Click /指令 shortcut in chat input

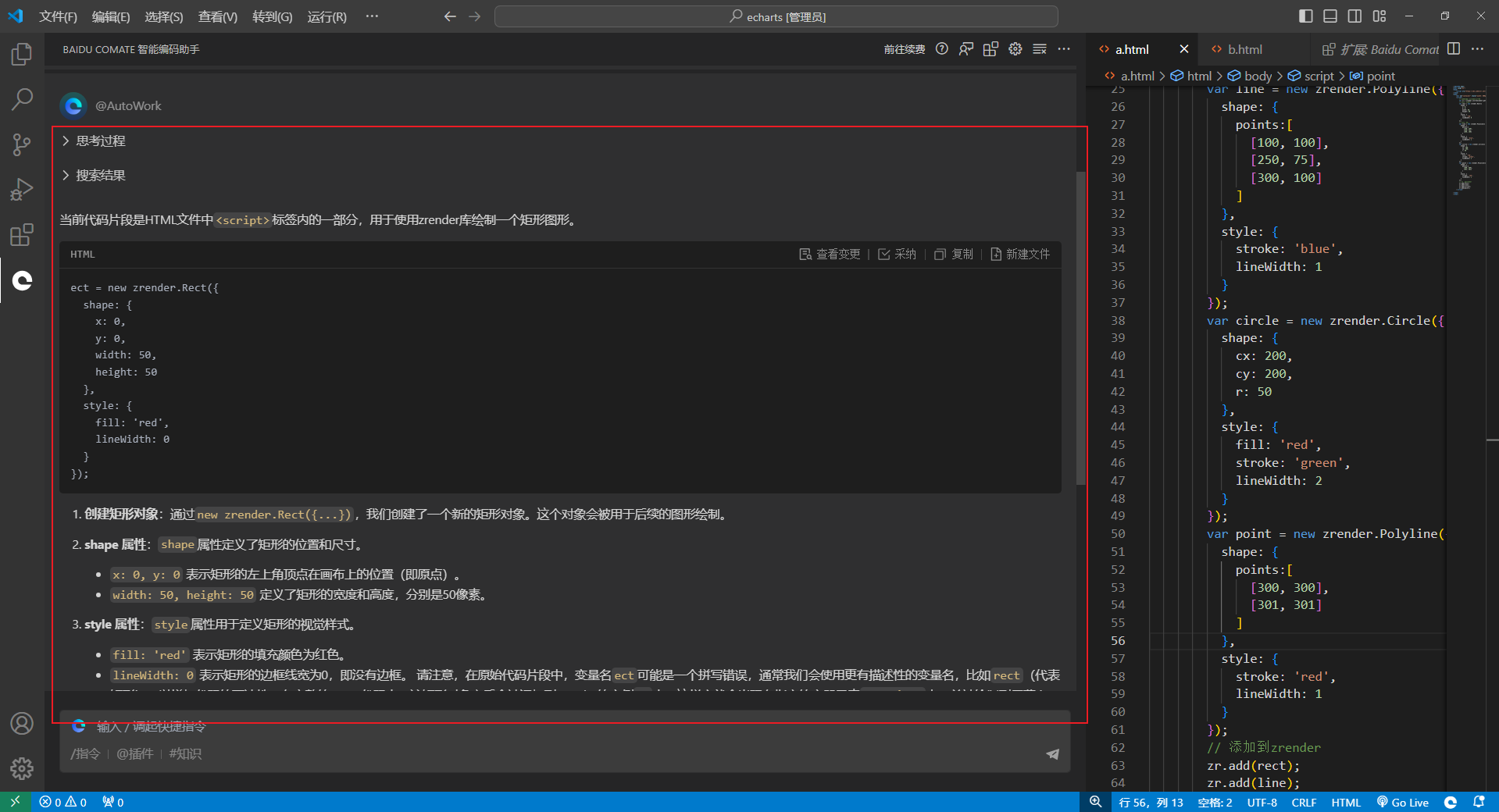[x=85, y=754]
